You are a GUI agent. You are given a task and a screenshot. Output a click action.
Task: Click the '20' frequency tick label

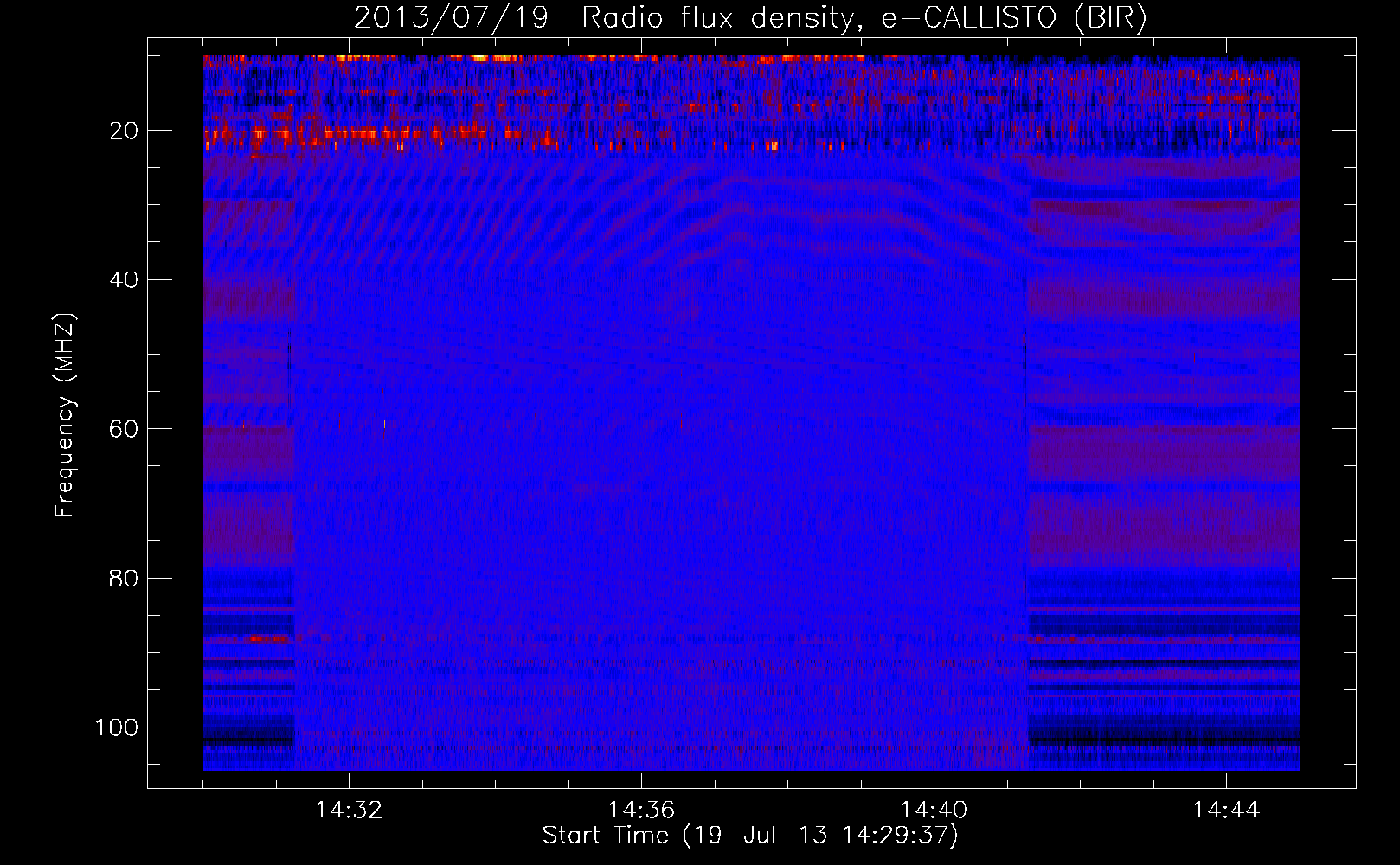coord(125,131)
